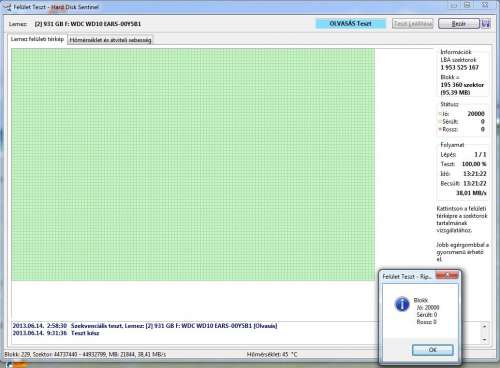The image size is (500, 368).
Task: Click the Idő elapsed time value
Action: click(475, 174)
